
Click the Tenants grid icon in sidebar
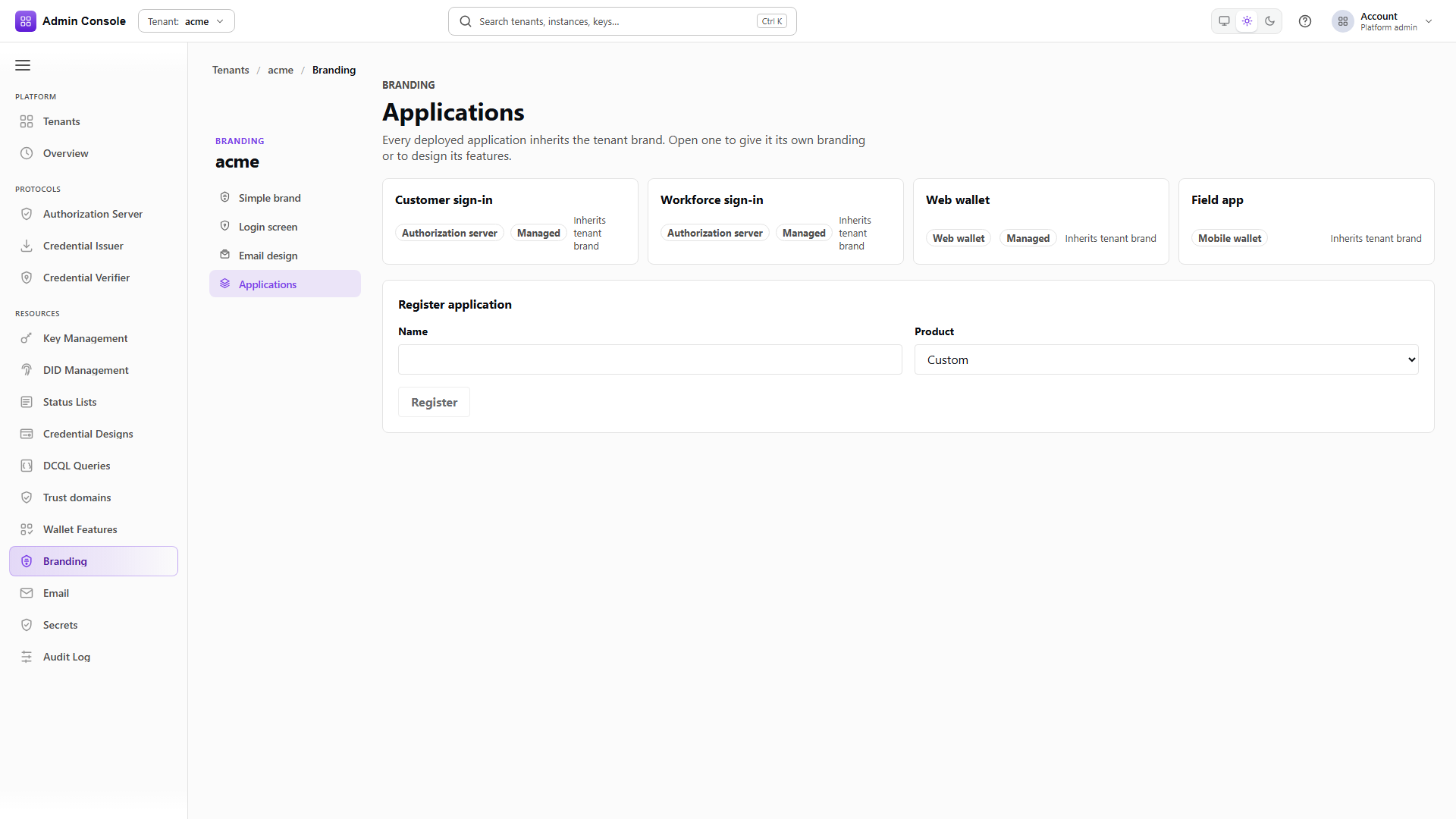point(27,121)
